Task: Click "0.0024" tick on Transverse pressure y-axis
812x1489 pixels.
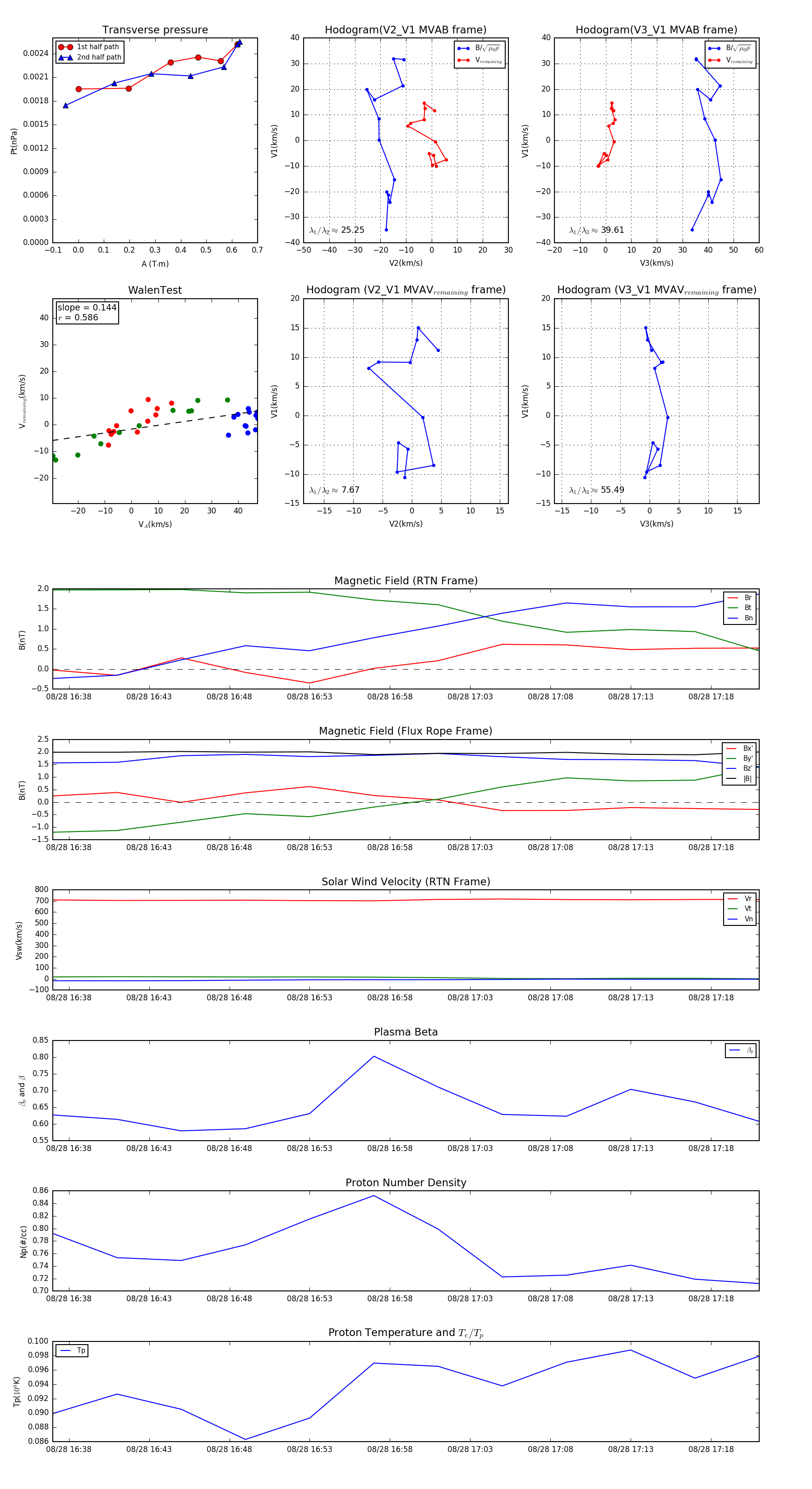Action: 36,53
